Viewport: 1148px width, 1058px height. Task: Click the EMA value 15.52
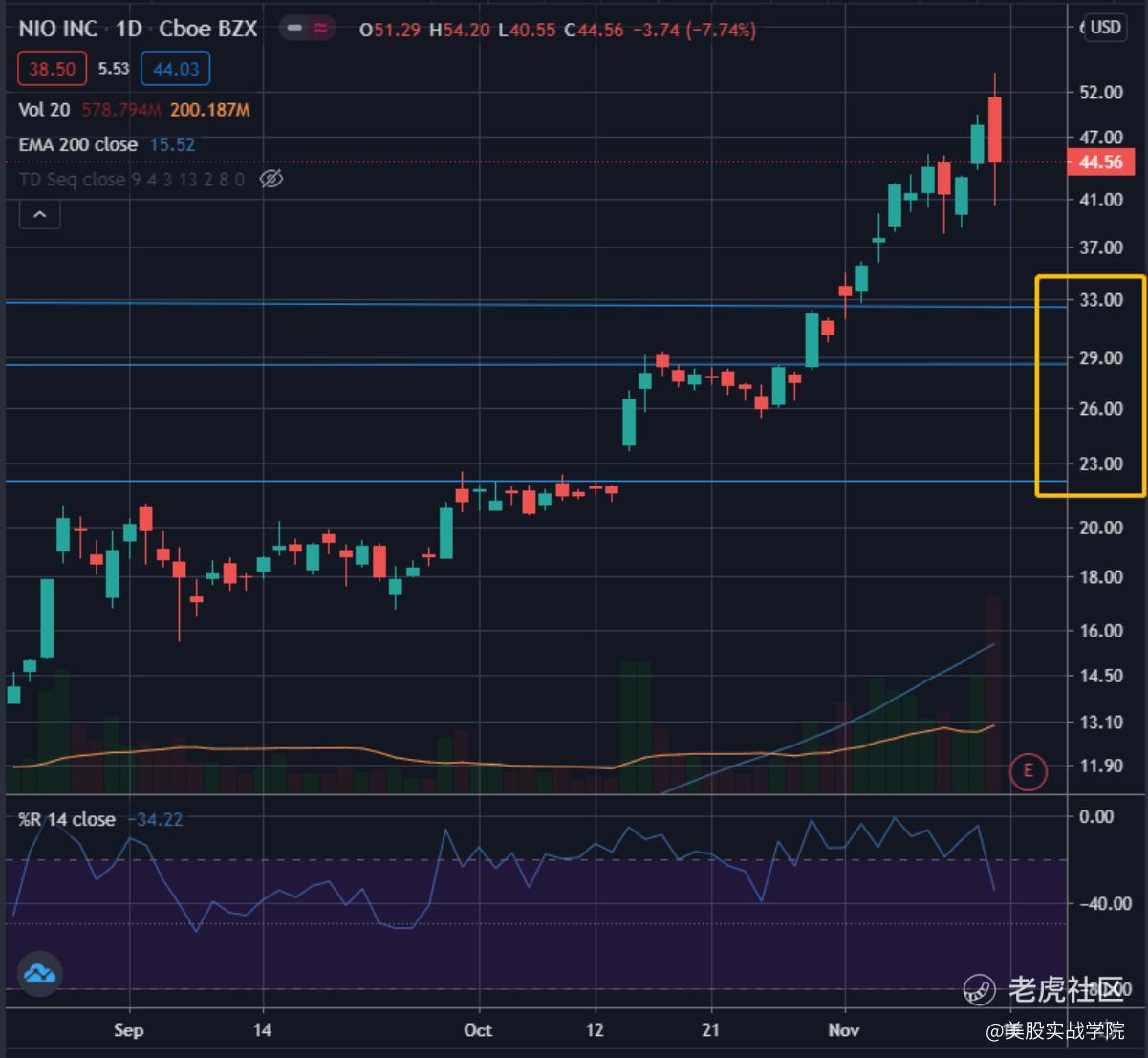click(x=172, y=144)
